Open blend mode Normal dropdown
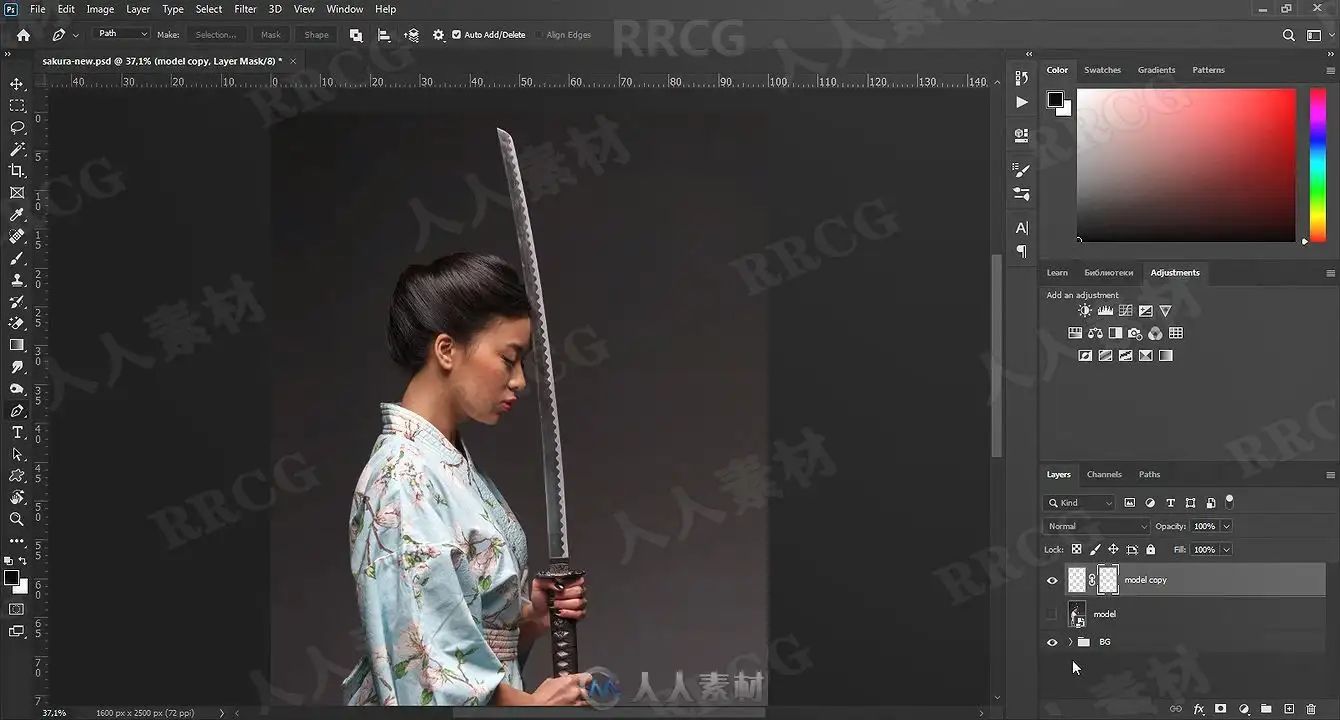Viewport: 1340px width, 720px height. [1096, 526]
